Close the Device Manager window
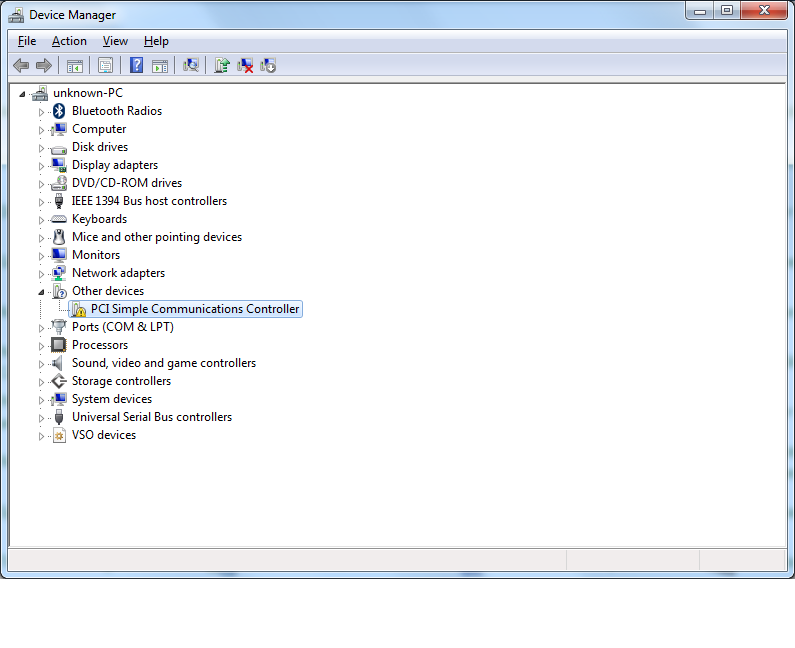 (x=764, y=11)
